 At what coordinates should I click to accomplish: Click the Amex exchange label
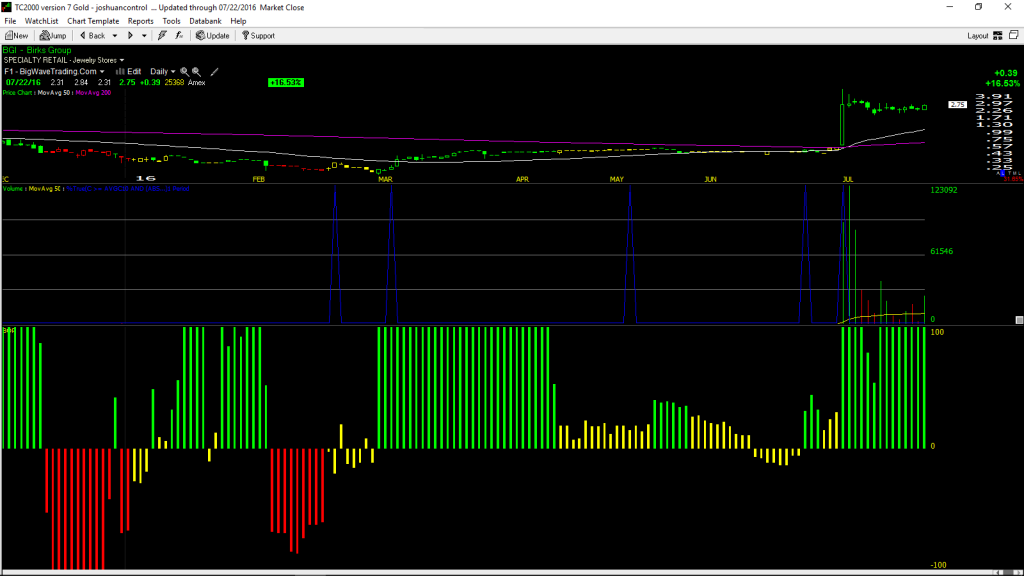(197, 83)
